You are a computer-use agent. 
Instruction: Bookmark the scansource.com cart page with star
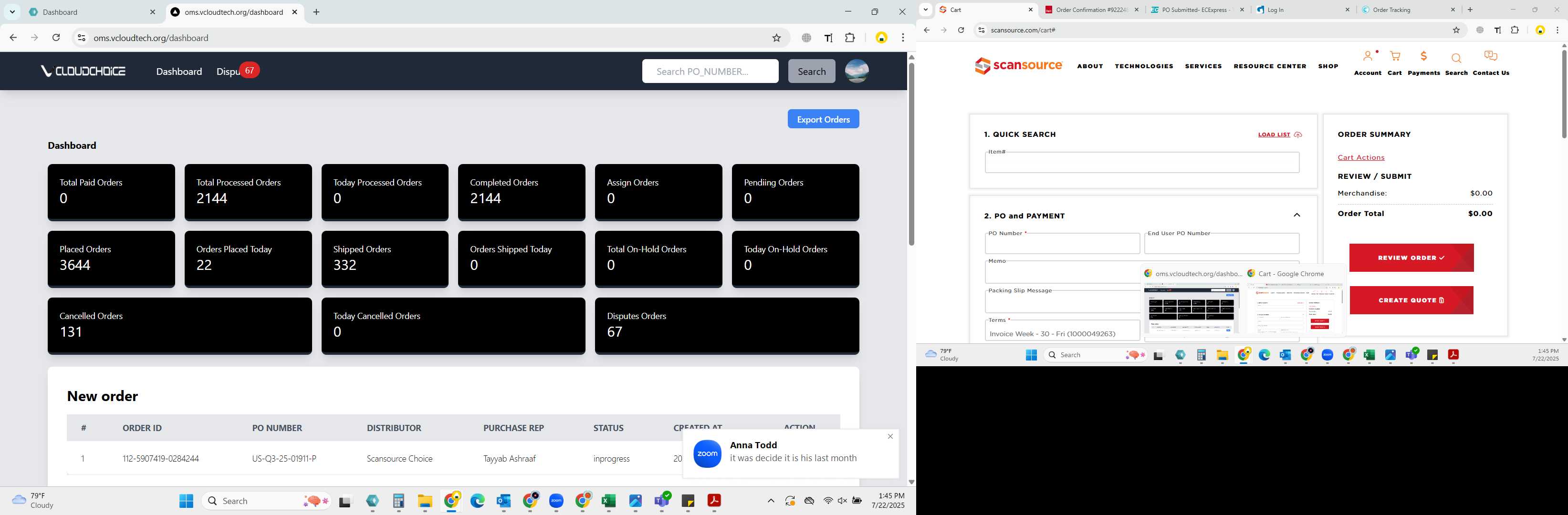click(1456, 30)
